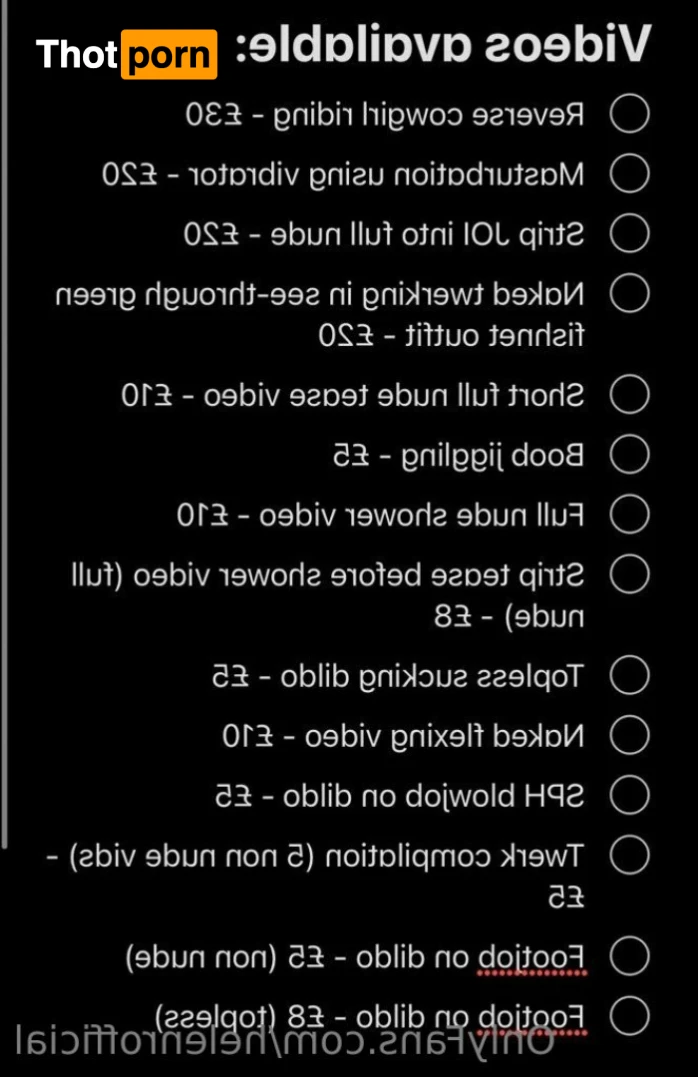Pick the 'Twerk compilation' radio button
Image resolution: width=698 pixels, height=1077 pixels.
point(631,856)
